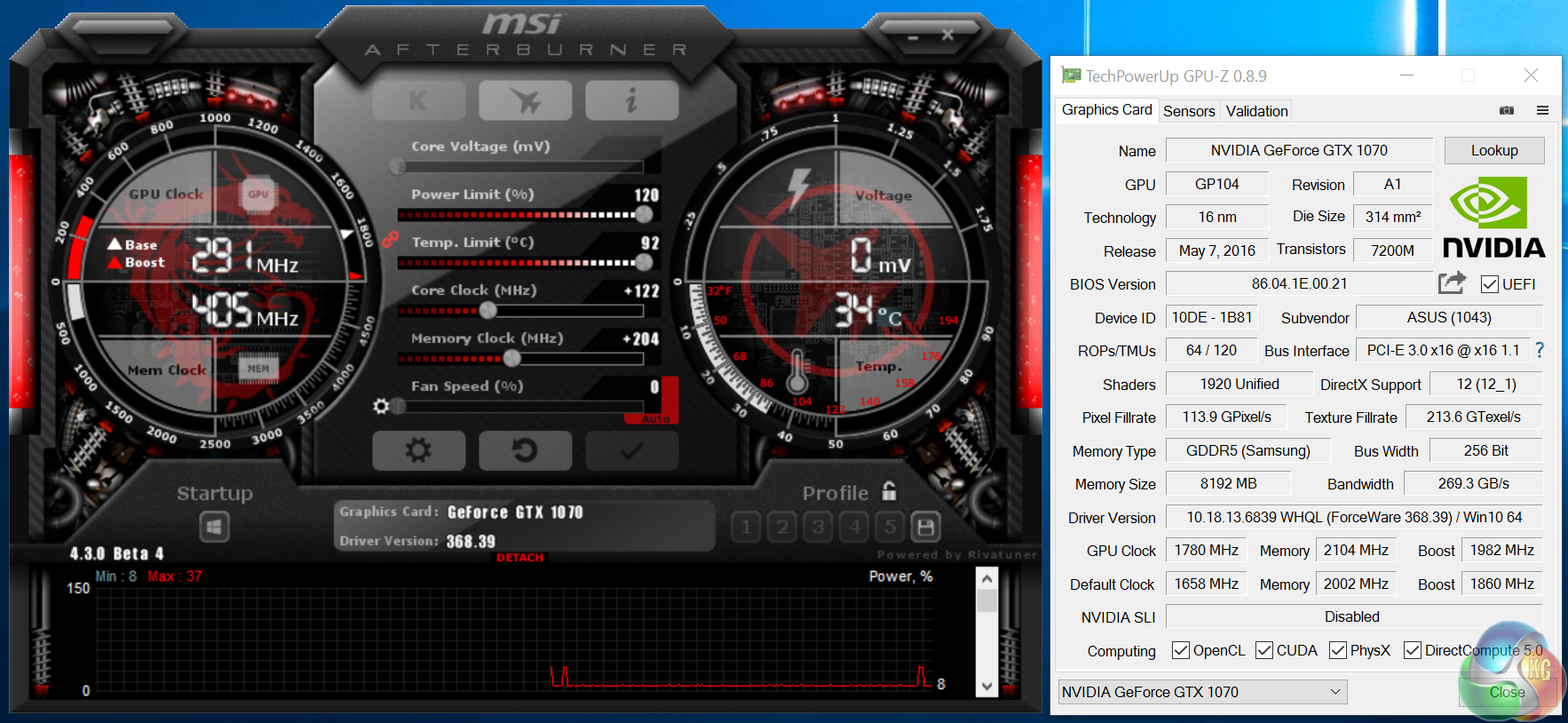Click the profile lock icon
The height and width of the screenshot is (723, 1568).
pyautogui.click(x=889, y=491)
